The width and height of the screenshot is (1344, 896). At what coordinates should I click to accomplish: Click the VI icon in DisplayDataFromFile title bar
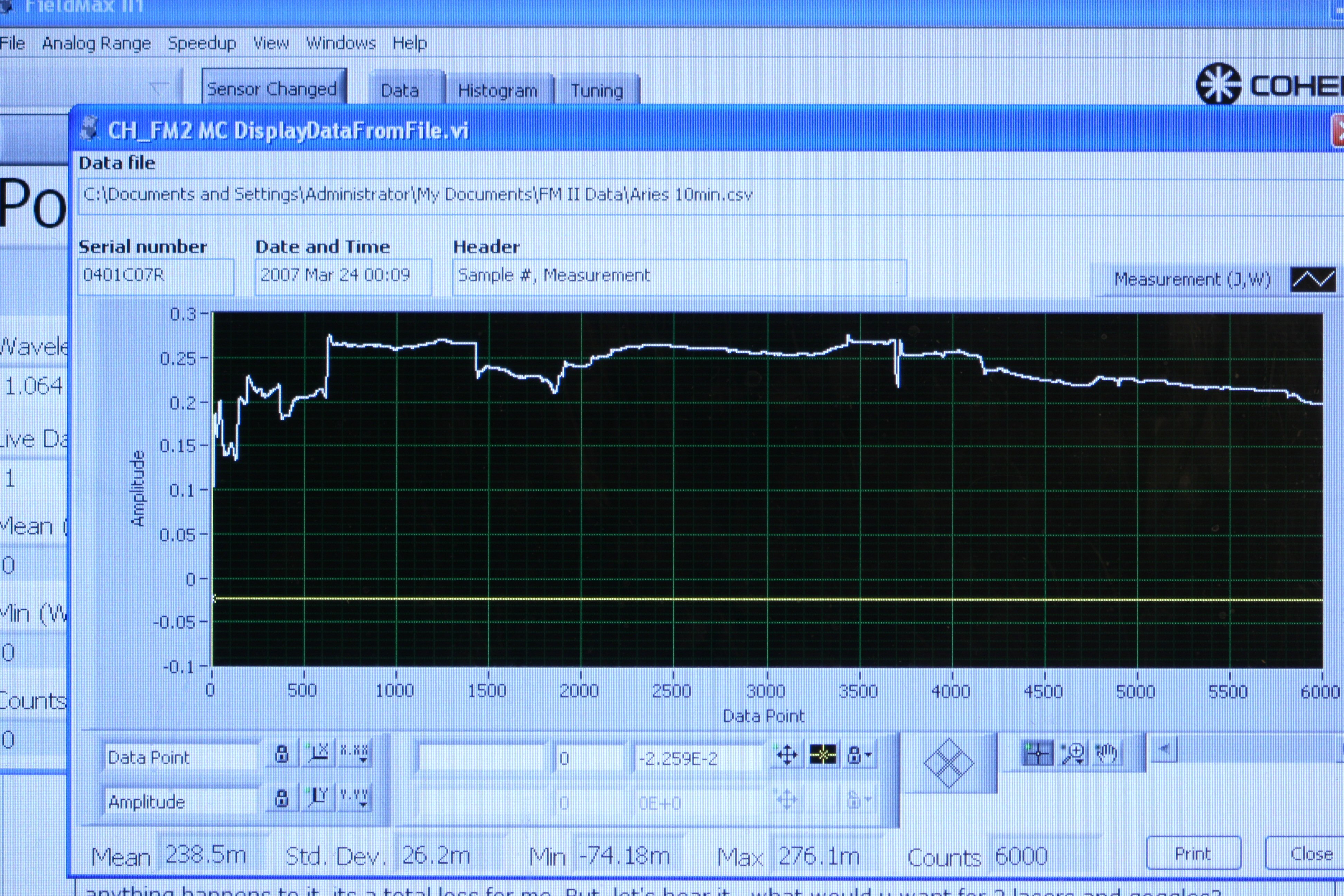(x=88, y=129)
